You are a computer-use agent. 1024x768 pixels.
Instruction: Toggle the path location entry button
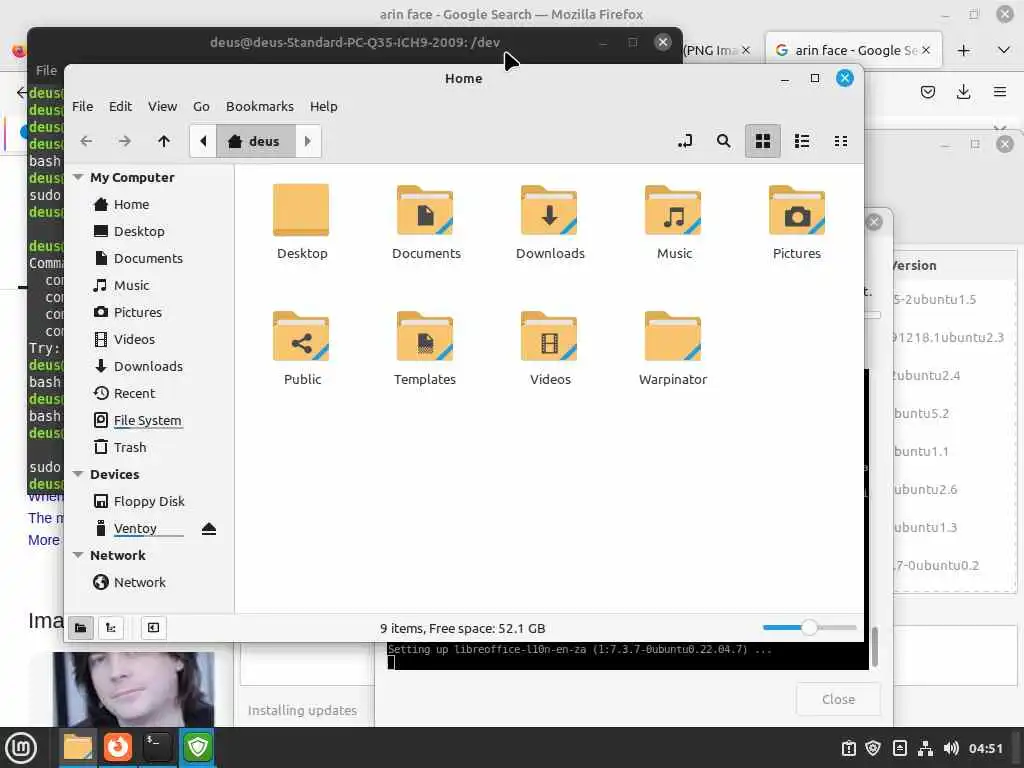coord(685,141)
